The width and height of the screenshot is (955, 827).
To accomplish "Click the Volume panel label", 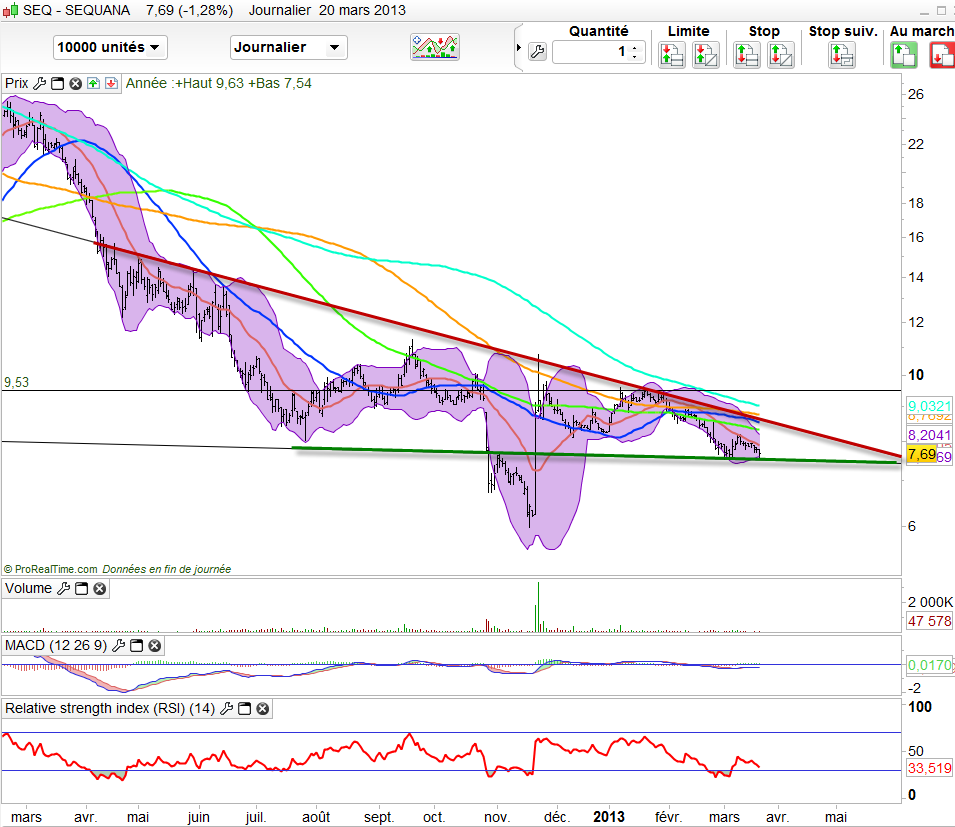I will coord(29,588).
